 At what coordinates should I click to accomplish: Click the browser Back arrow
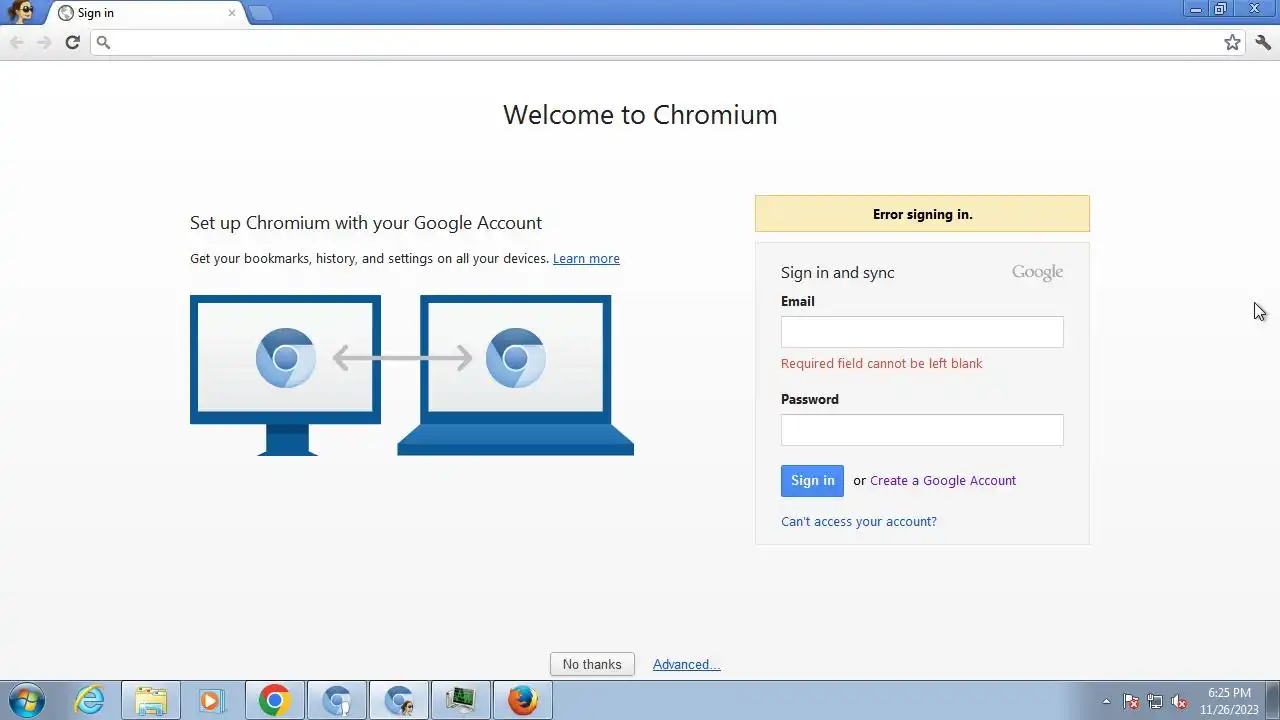coord(16,42)
